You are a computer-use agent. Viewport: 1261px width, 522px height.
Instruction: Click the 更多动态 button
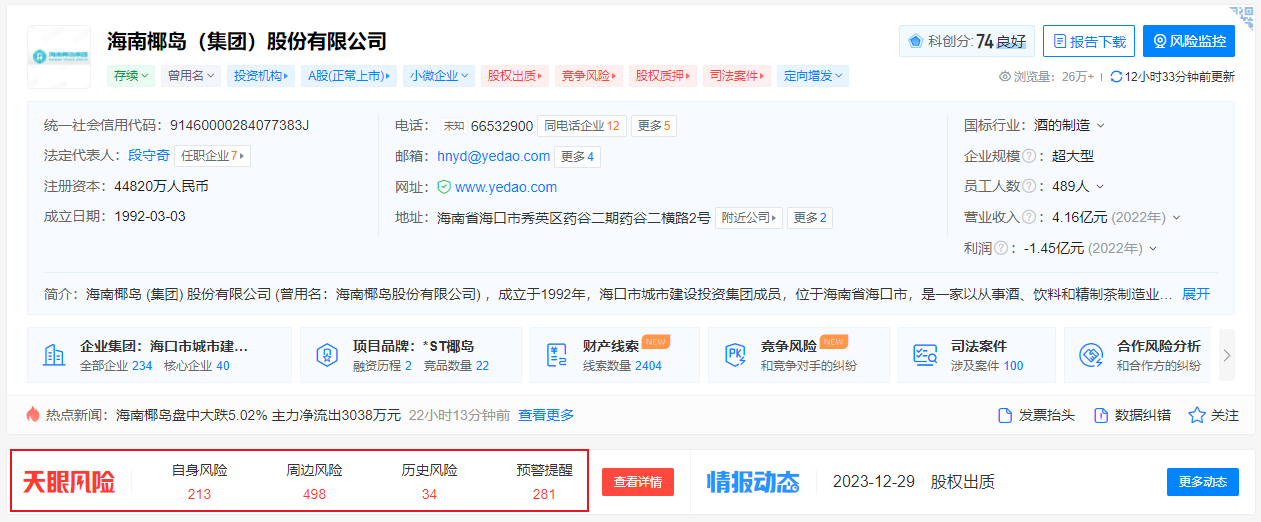[x=1203, y=482]
